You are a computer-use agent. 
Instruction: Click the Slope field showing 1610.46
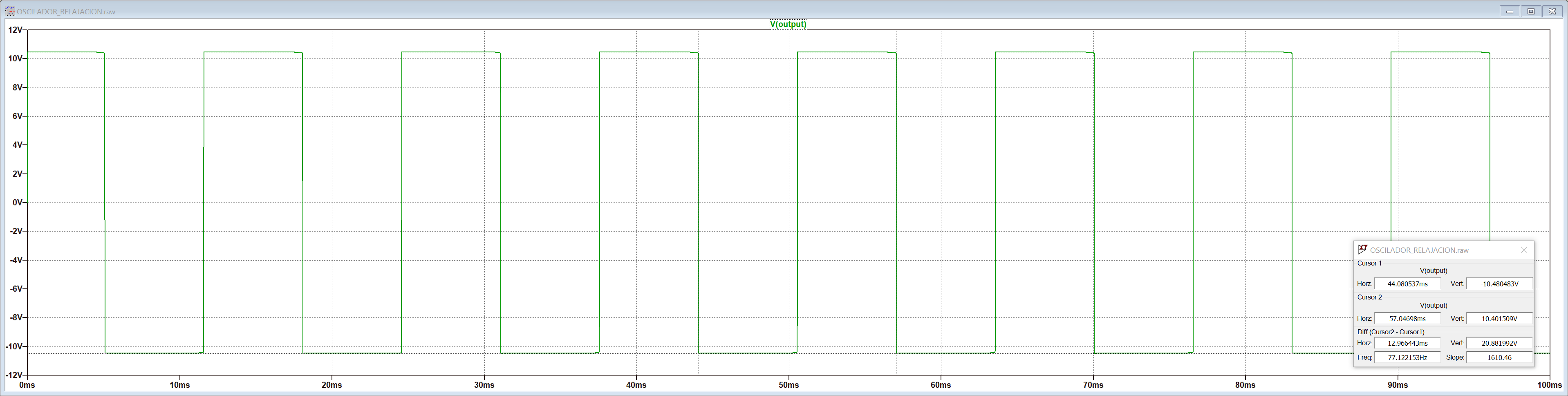[1499, 358]
